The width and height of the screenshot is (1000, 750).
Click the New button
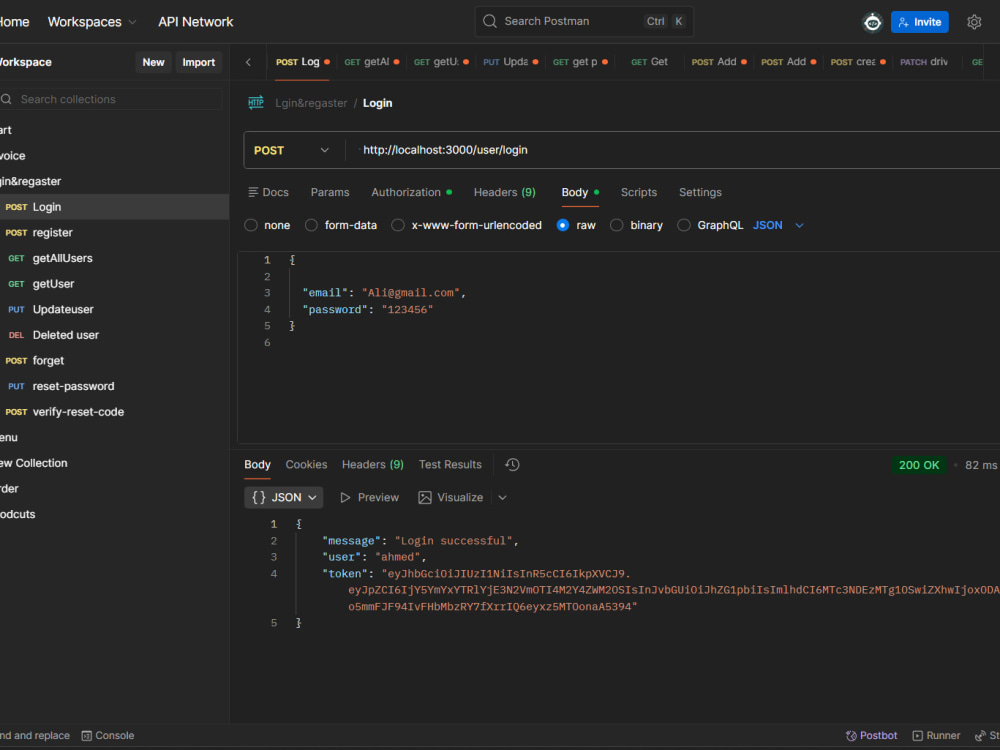pos(153,62)
